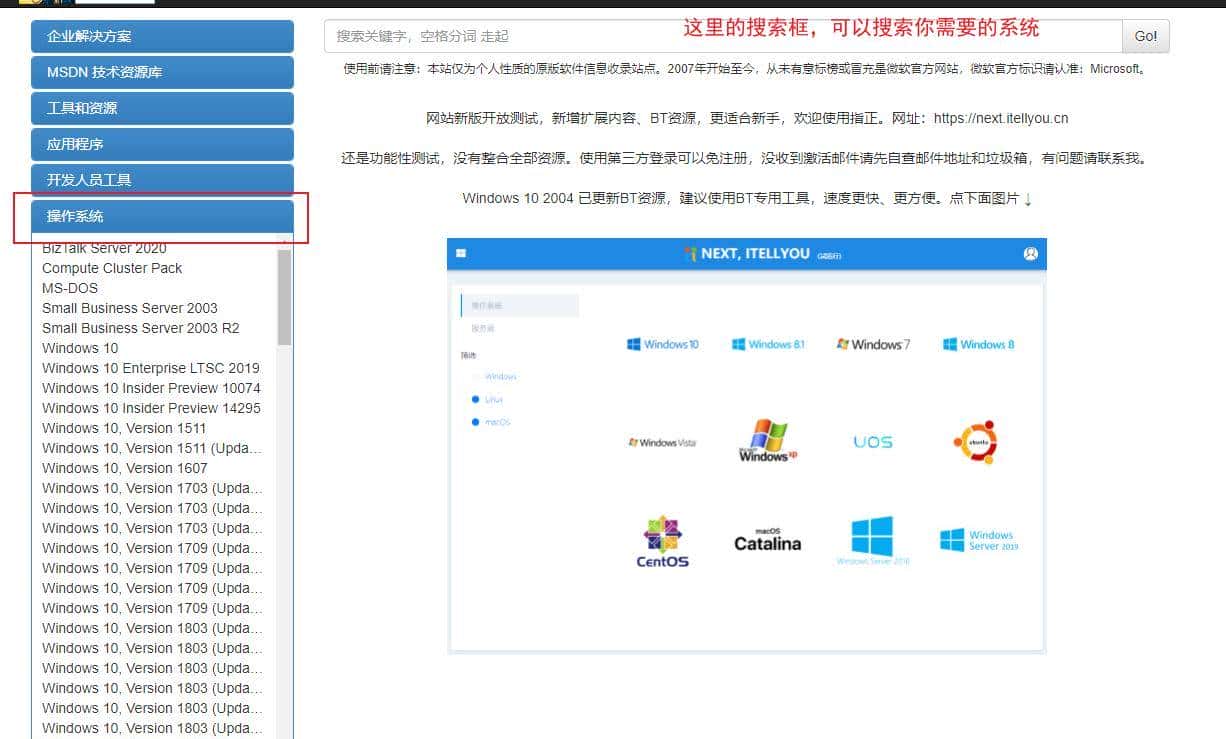
Task: Enable the Linux filter option
Action: pos(487,398)
